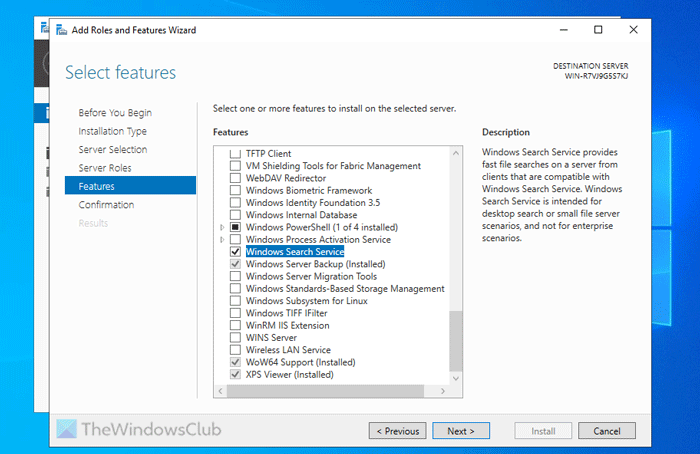Check Windows Standards-Based Storage Management
Image resolution: width=700 pixels, height=454 pixels.
pyautogui.click(x=235, y=289)
